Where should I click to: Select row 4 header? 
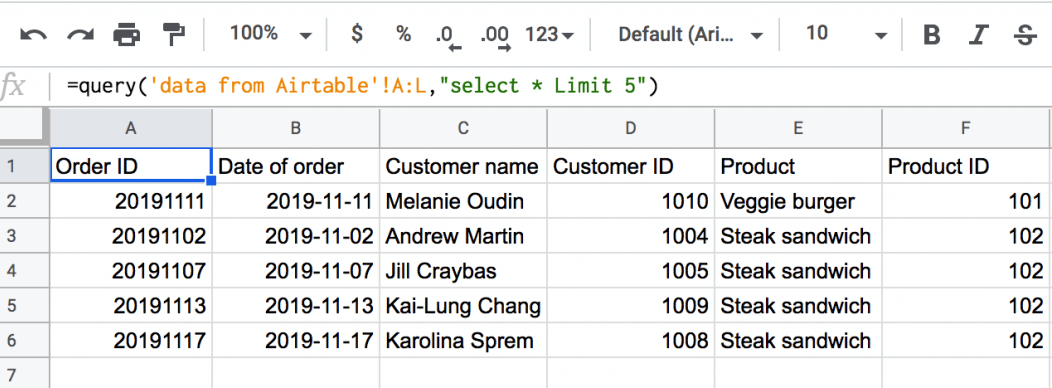(25, 271)
